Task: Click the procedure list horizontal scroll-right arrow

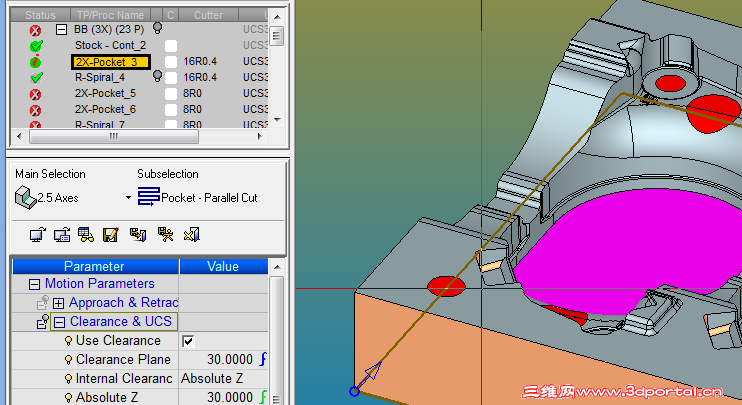Action: coord(259,137)
